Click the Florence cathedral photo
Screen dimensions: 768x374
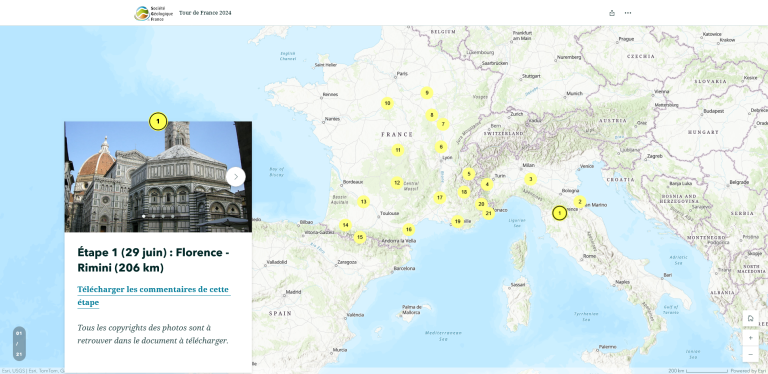point(158,177)
